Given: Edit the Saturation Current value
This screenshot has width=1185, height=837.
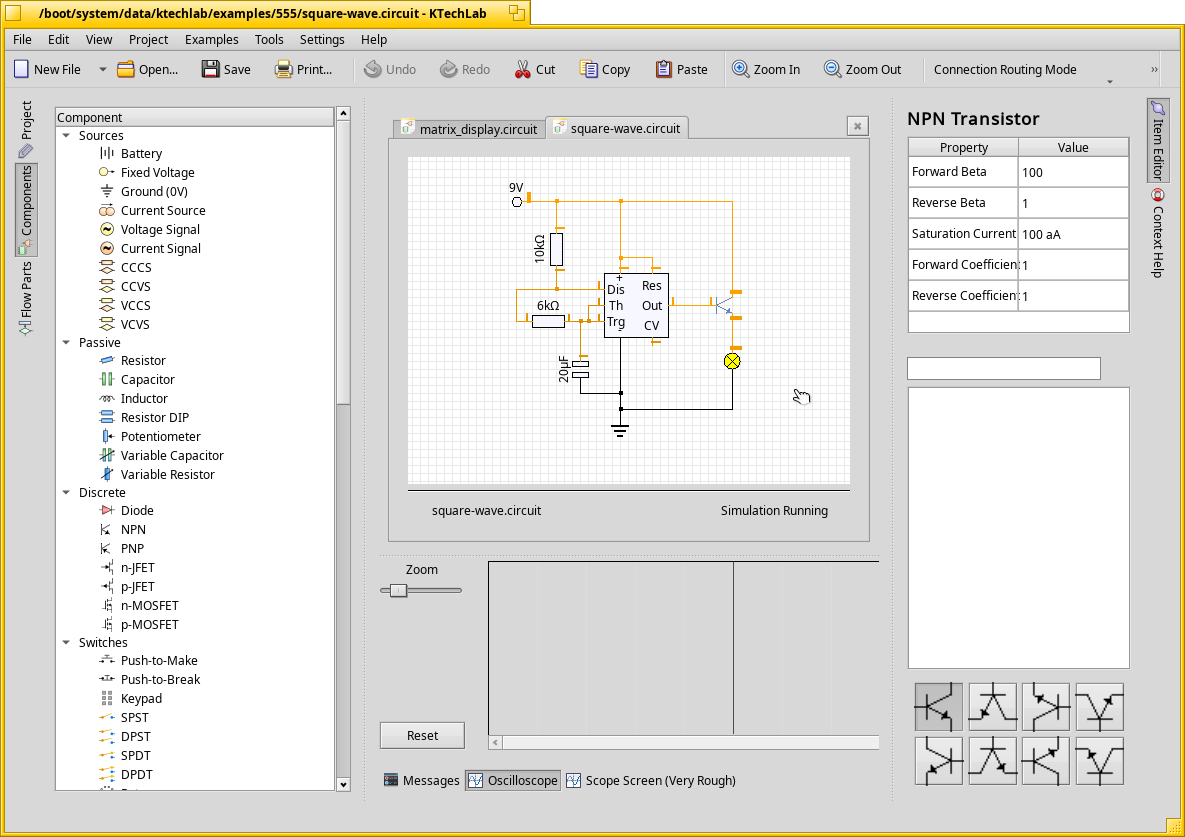Looking at the screenshot, I should click(x=1073, y=234).
